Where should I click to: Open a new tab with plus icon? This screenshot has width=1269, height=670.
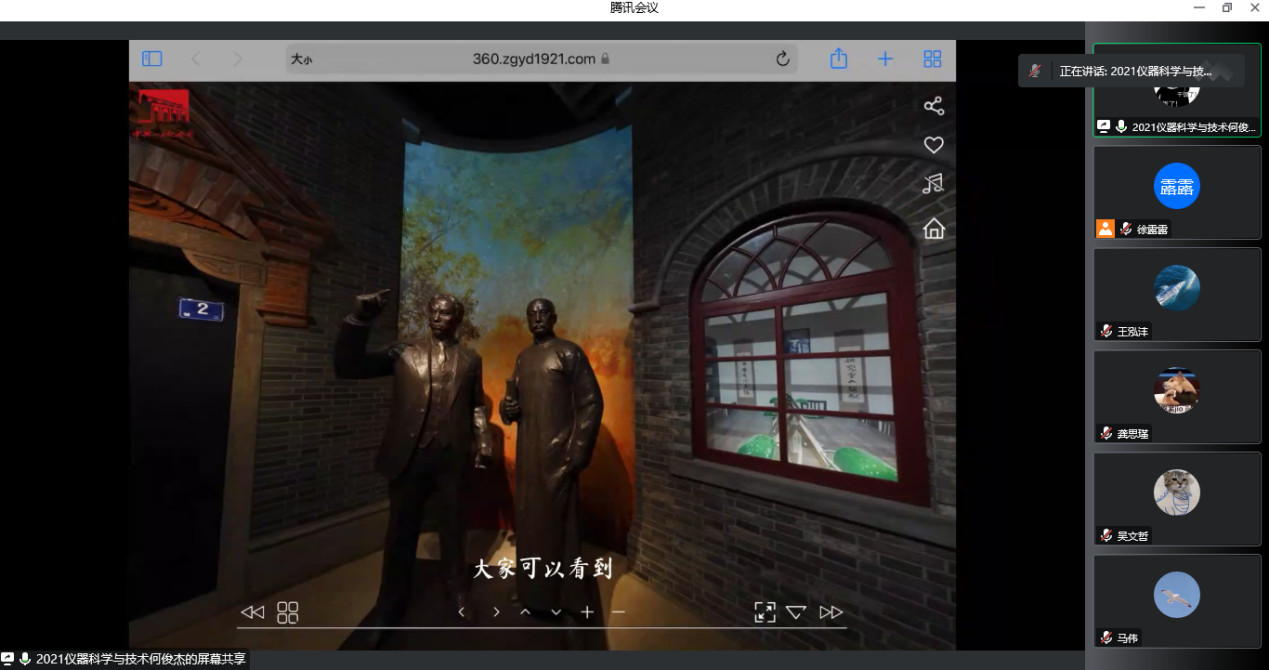point(885,59)
